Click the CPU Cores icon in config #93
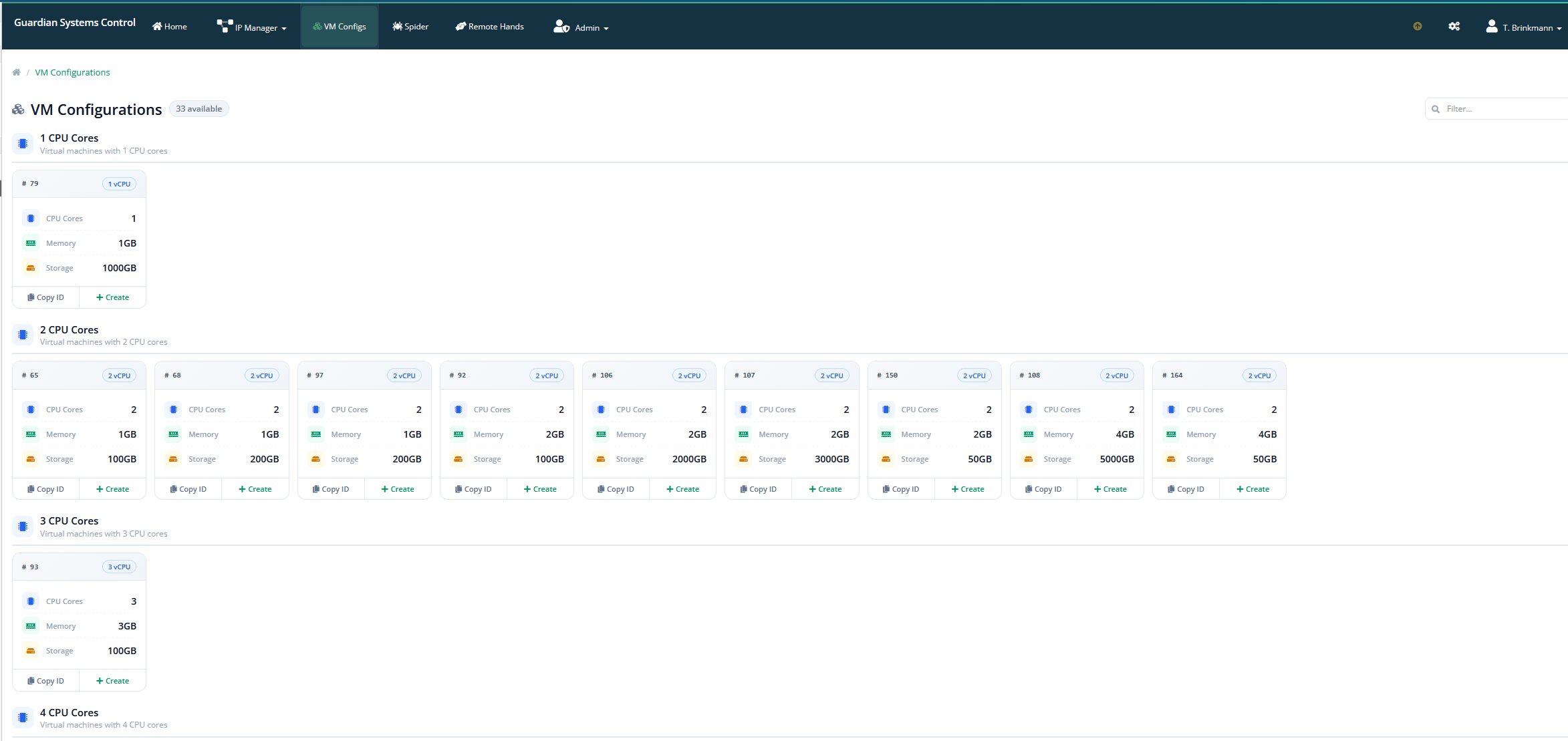 coord(31,601)
